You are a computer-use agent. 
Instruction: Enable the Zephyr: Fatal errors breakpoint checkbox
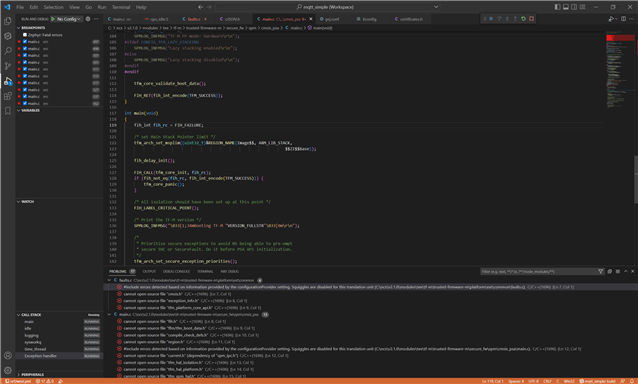[x=25, y=35]
